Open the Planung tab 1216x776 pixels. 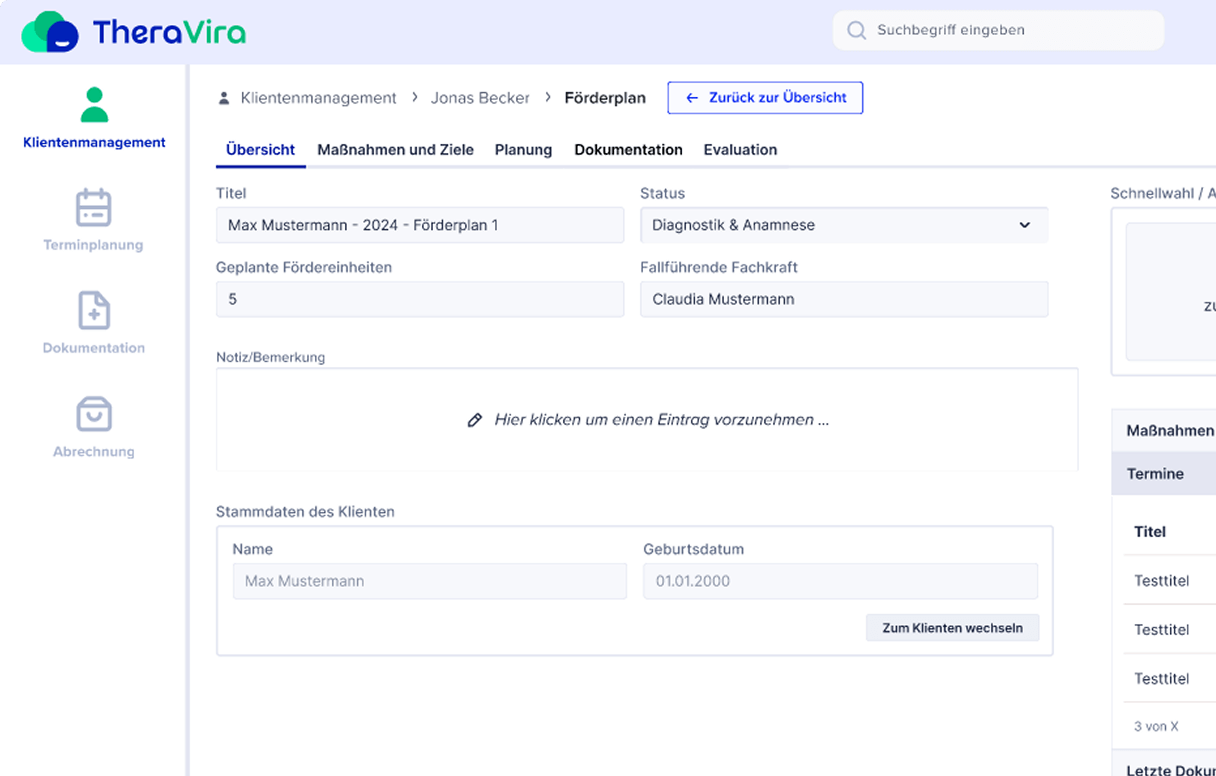(x=523, y=149)
